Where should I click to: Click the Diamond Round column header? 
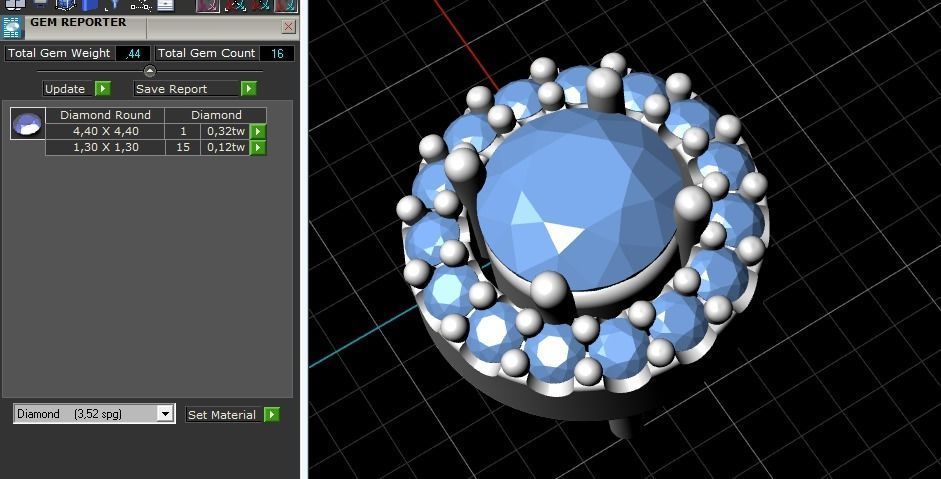tap(105, 115)
